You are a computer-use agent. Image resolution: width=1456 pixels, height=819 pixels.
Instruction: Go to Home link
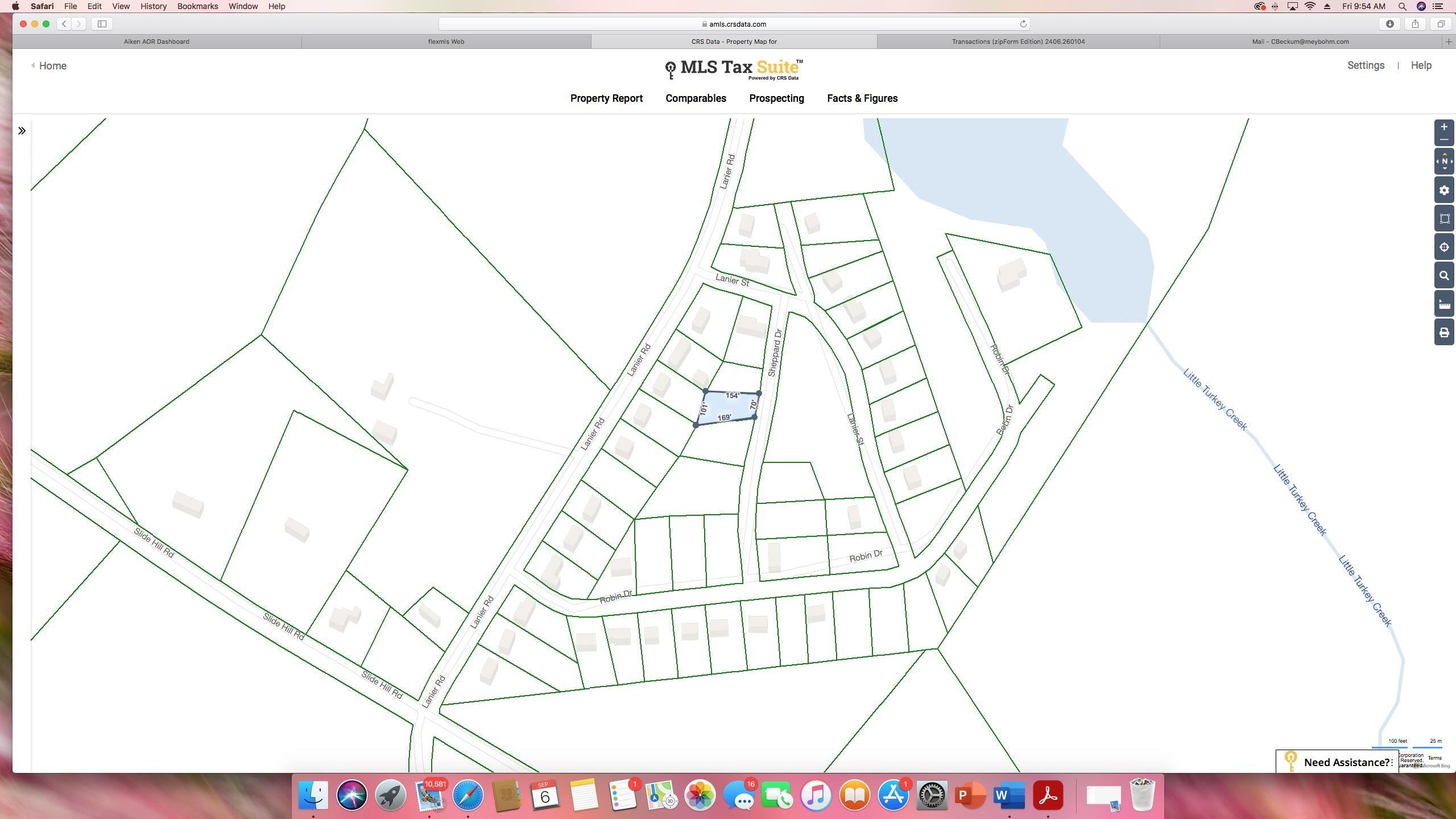49,66
